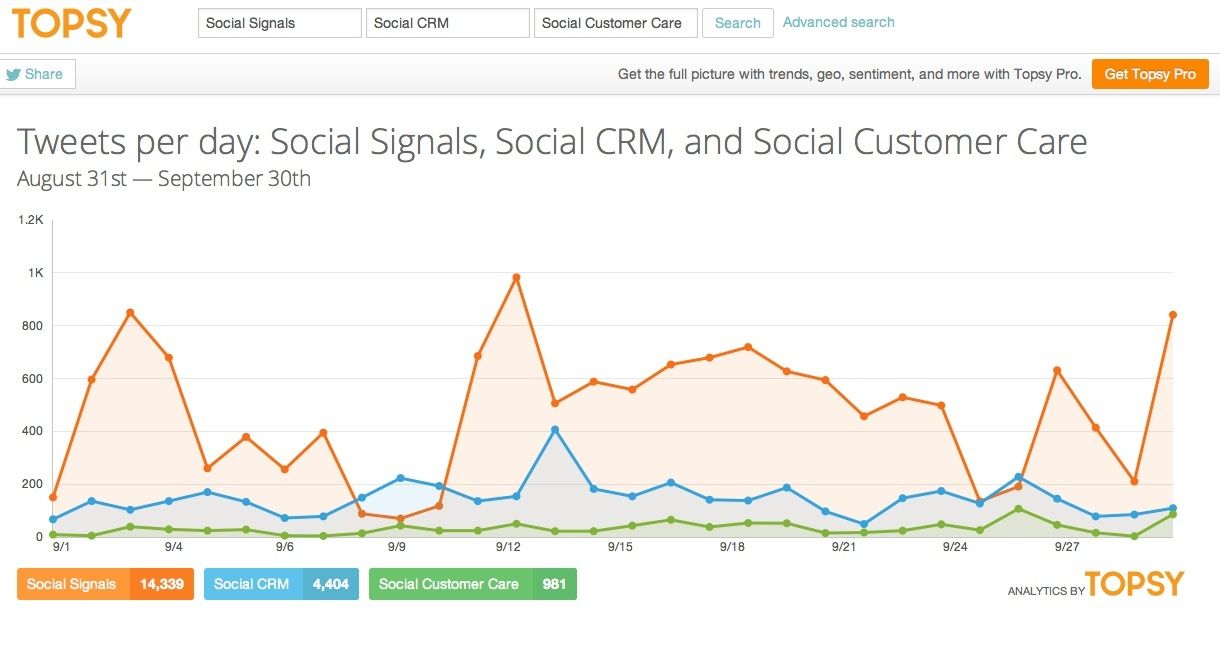Click the 981 Social Customer Care count
This screenshot has width=1220, height=658.
pos(554,584)
